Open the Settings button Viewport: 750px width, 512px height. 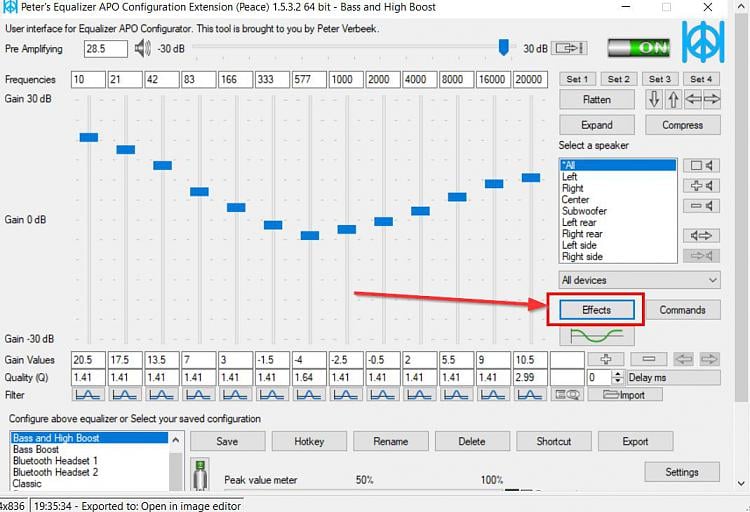tap(682, 472)
